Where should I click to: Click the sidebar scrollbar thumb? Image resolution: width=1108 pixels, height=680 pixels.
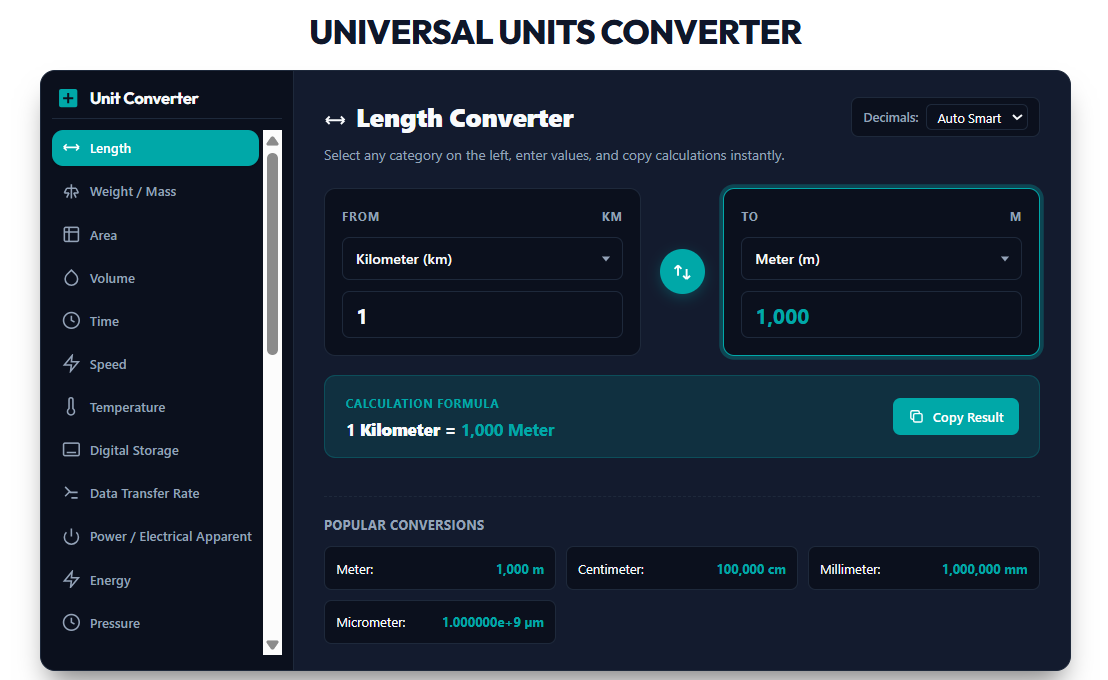[272, 253]
